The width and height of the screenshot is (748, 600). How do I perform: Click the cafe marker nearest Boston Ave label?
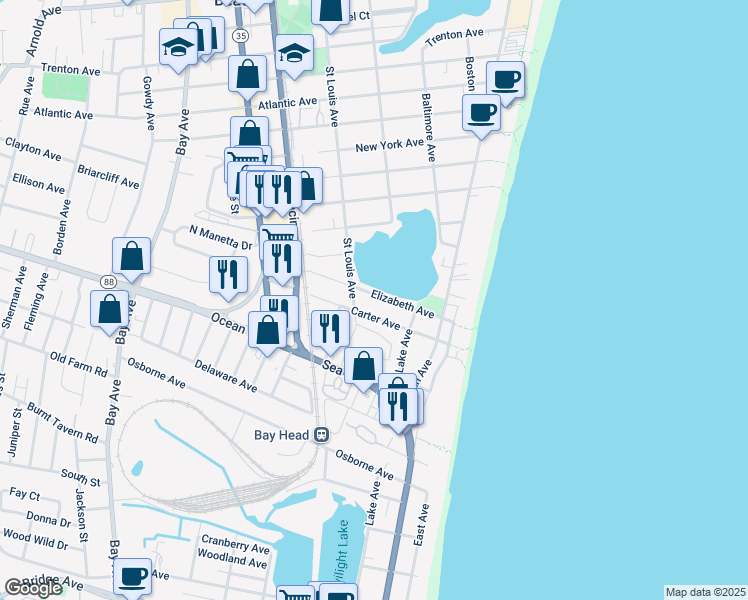[x=505, y=81]
